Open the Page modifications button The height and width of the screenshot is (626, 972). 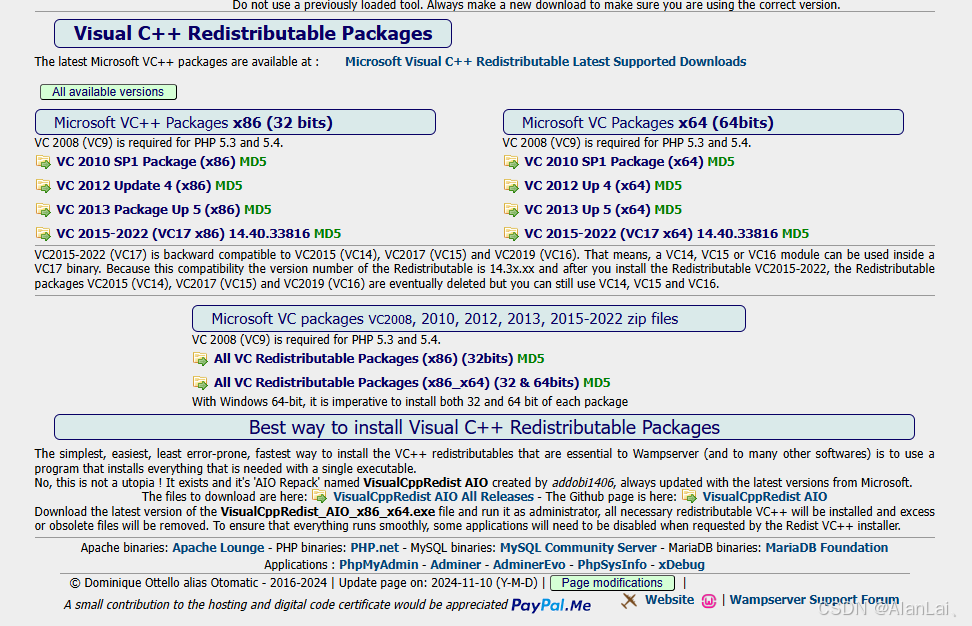pos(612,583)
